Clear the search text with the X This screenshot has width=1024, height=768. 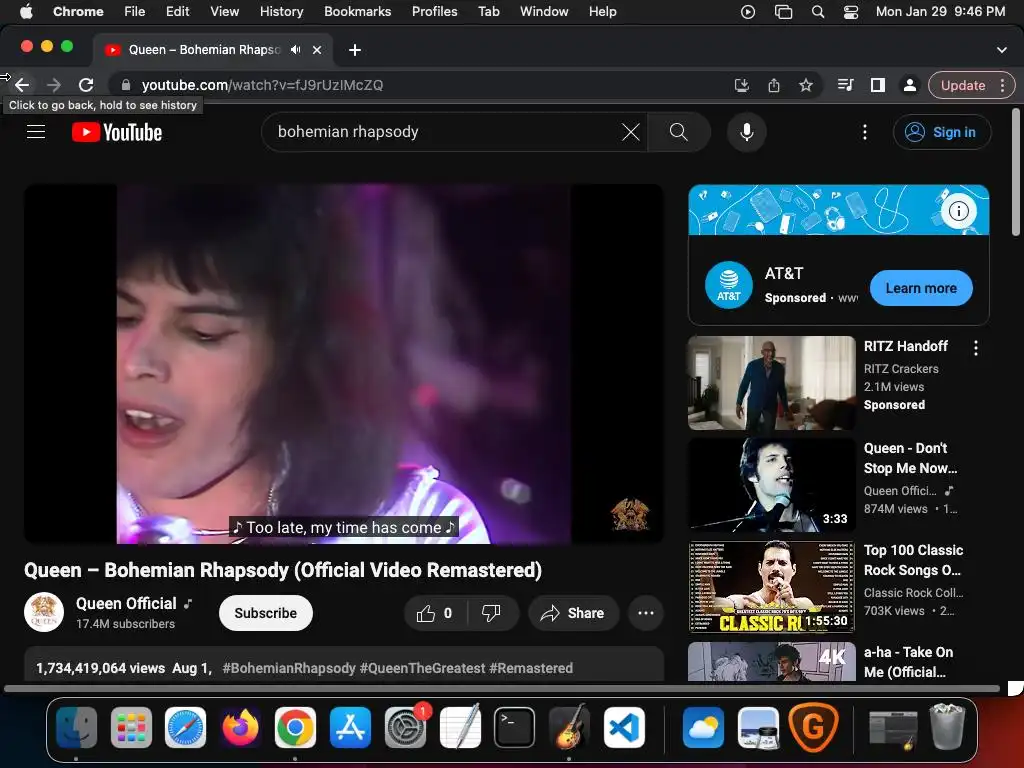coord(631,132)
